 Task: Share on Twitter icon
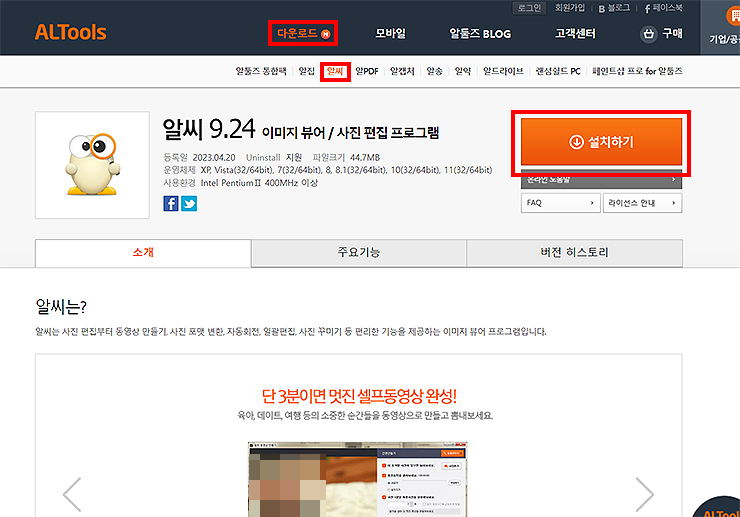point(189,203)
